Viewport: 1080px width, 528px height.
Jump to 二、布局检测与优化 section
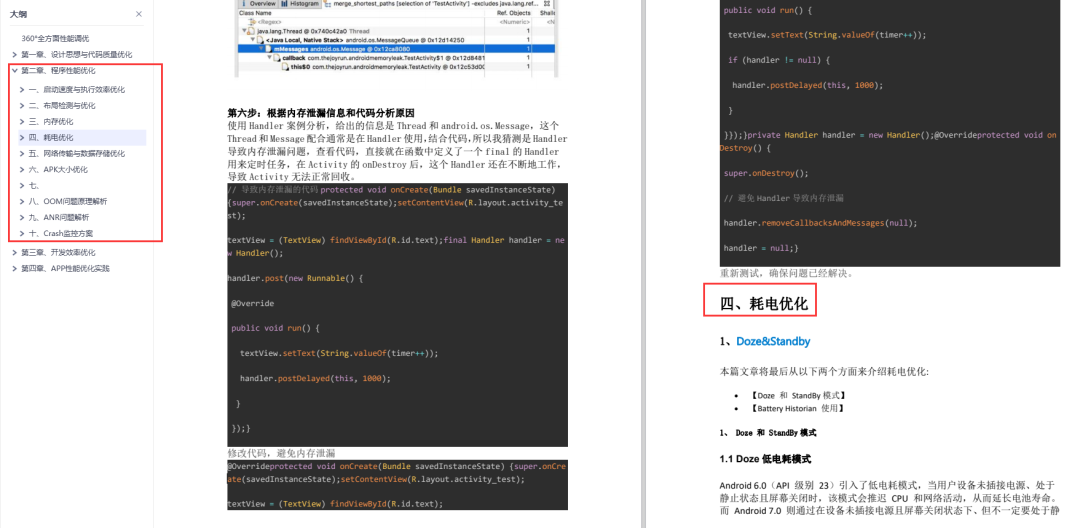(62, 105)
